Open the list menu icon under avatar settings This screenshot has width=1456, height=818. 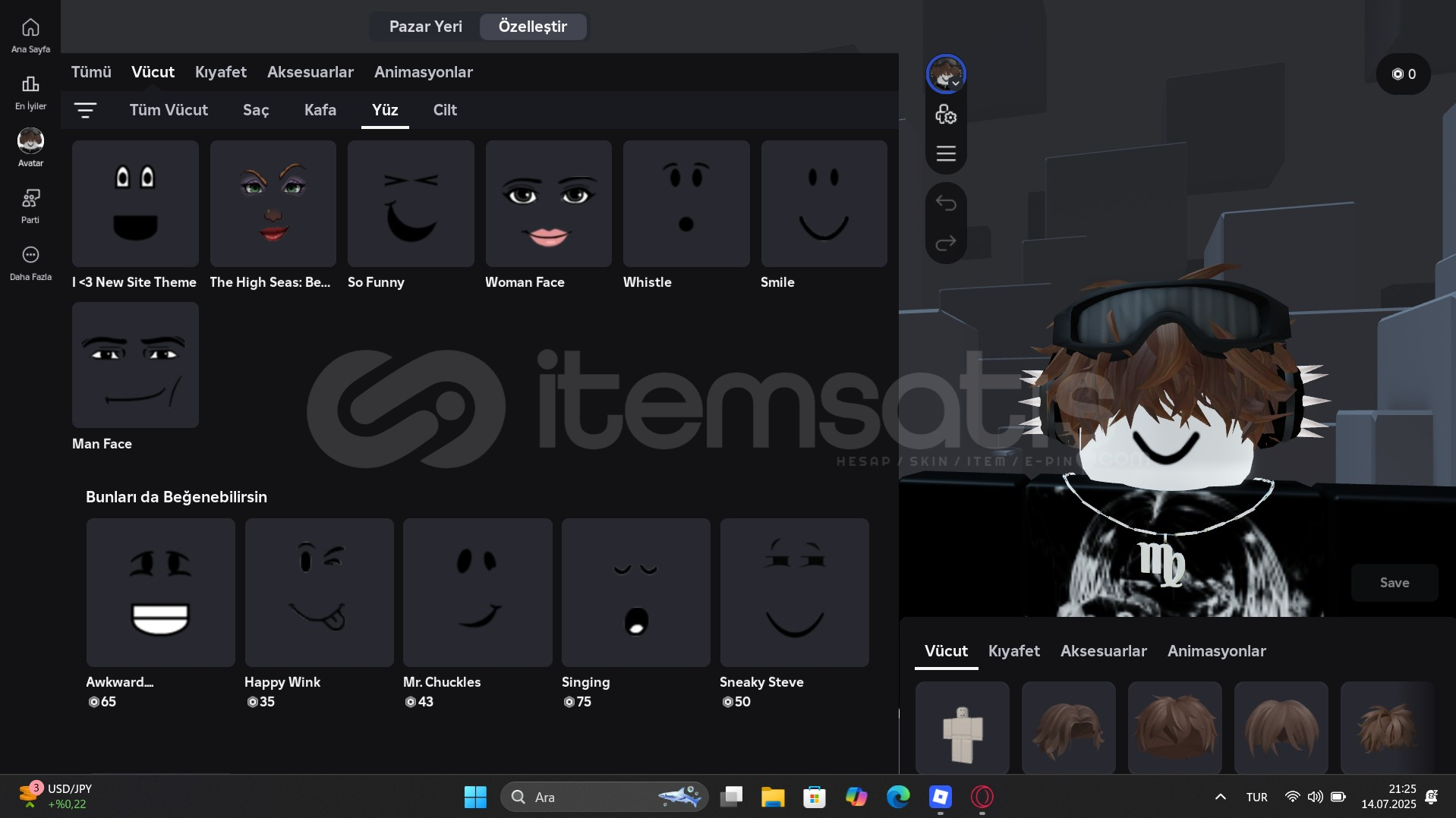946,153
